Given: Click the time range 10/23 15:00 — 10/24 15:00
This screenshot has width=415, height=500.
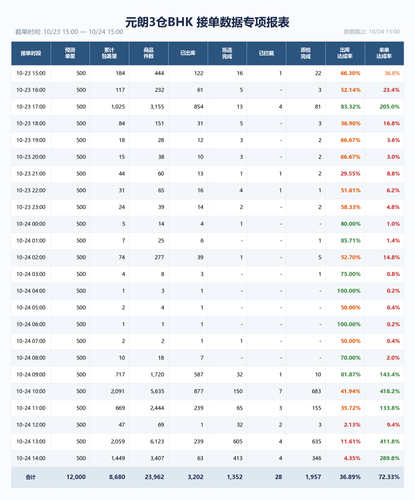Looking at the screenshot, I should 83,32.
